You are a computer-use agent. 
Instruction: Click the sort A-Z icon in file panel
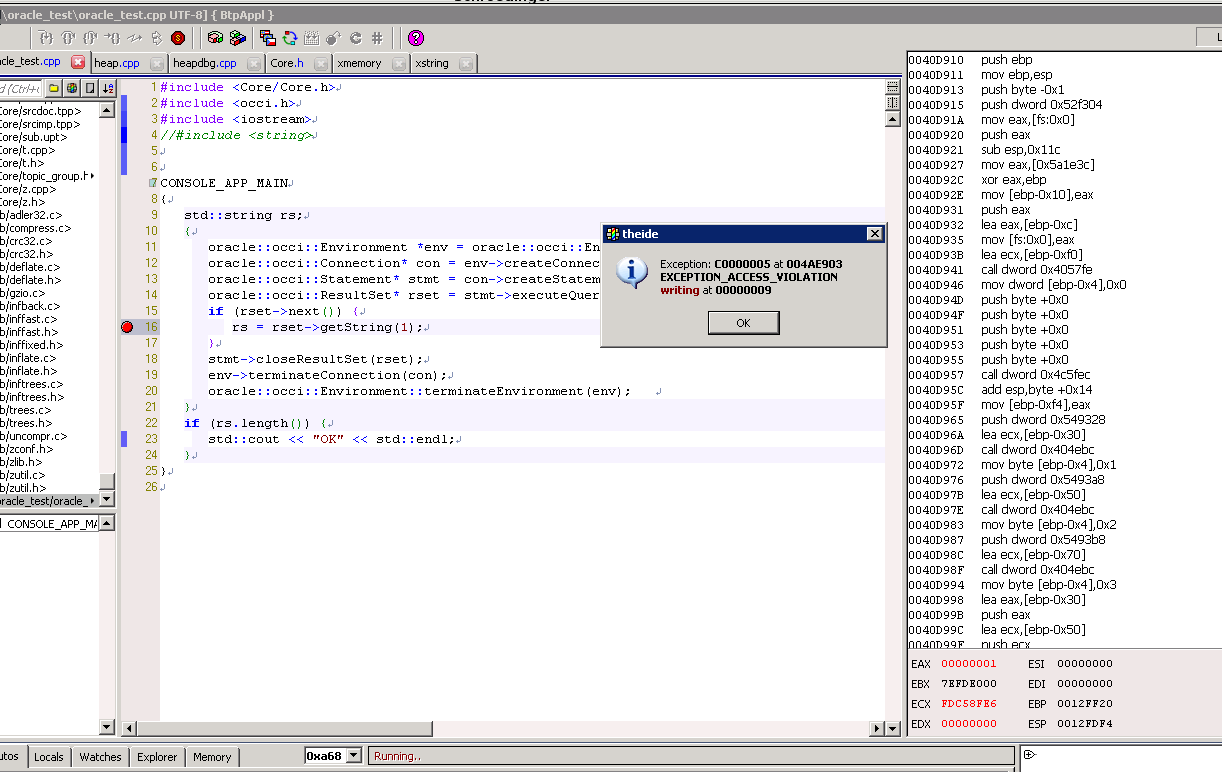point(108,88)
